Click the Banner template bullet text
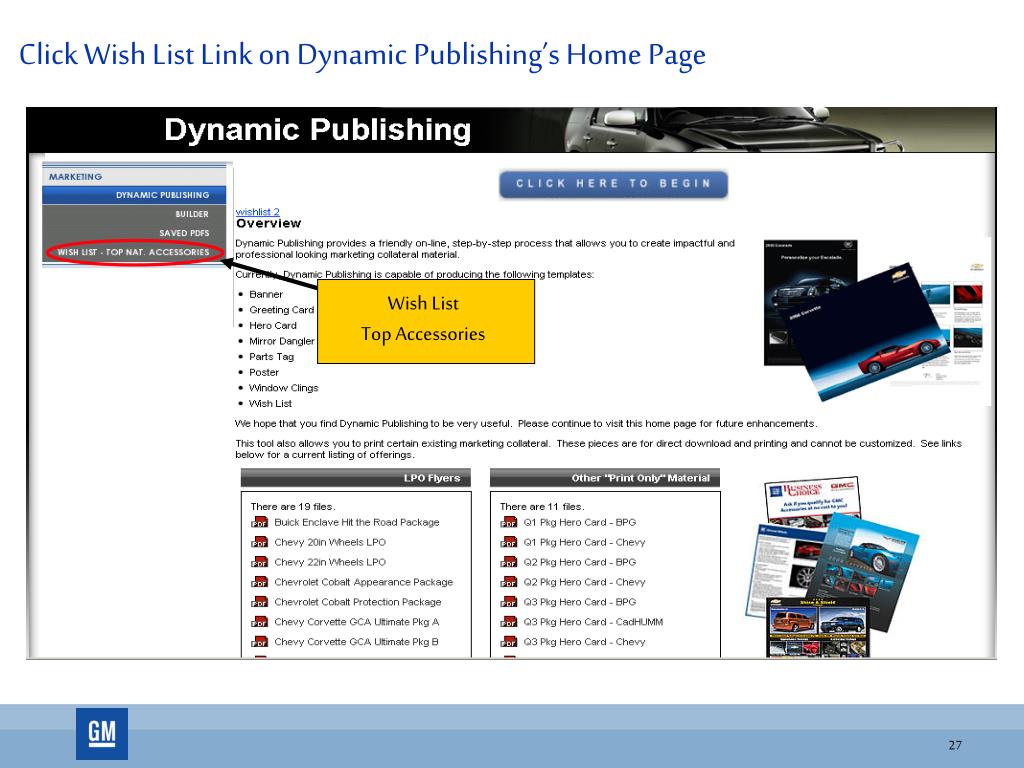1024x768 pixels. pyautogui.click(x=266, y=295)
